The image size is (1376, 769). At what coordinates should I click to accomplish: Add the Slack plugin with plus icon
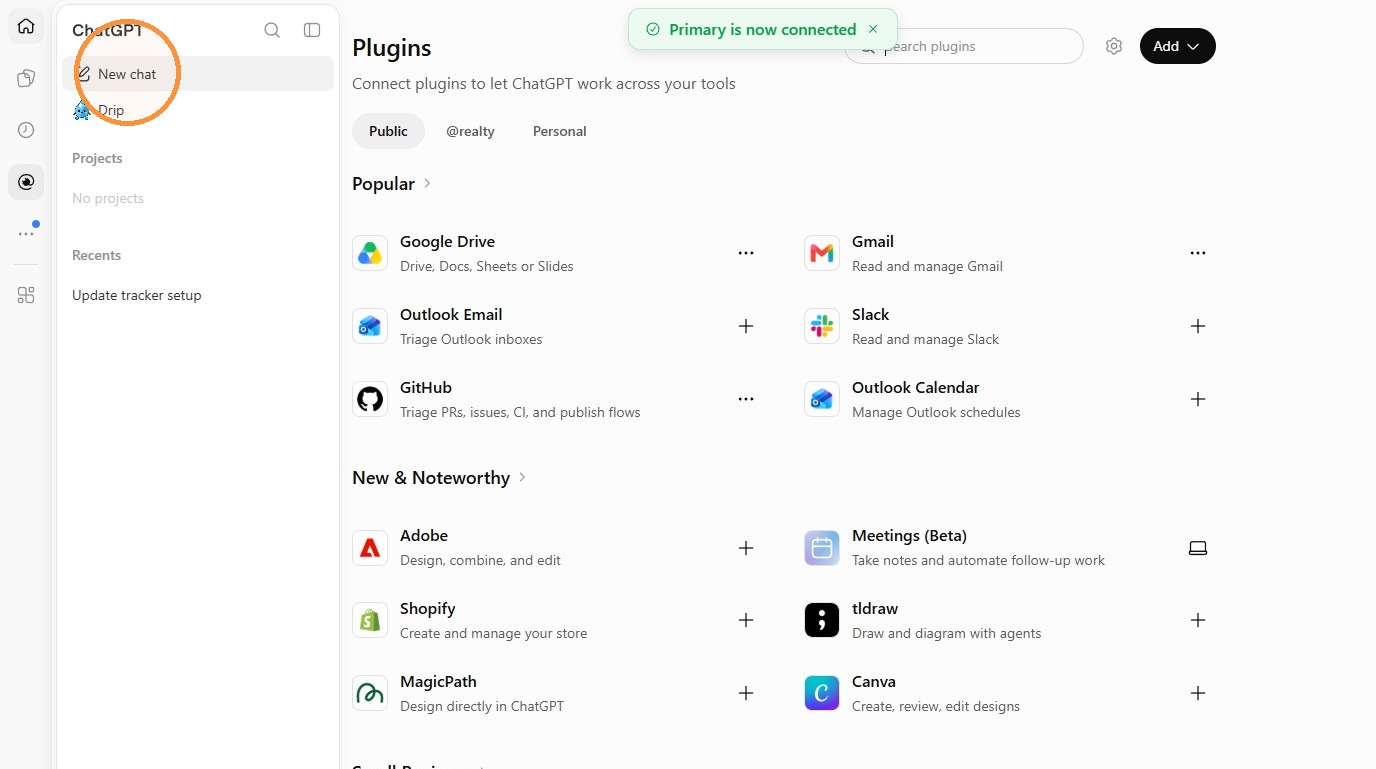[1198, 326]
